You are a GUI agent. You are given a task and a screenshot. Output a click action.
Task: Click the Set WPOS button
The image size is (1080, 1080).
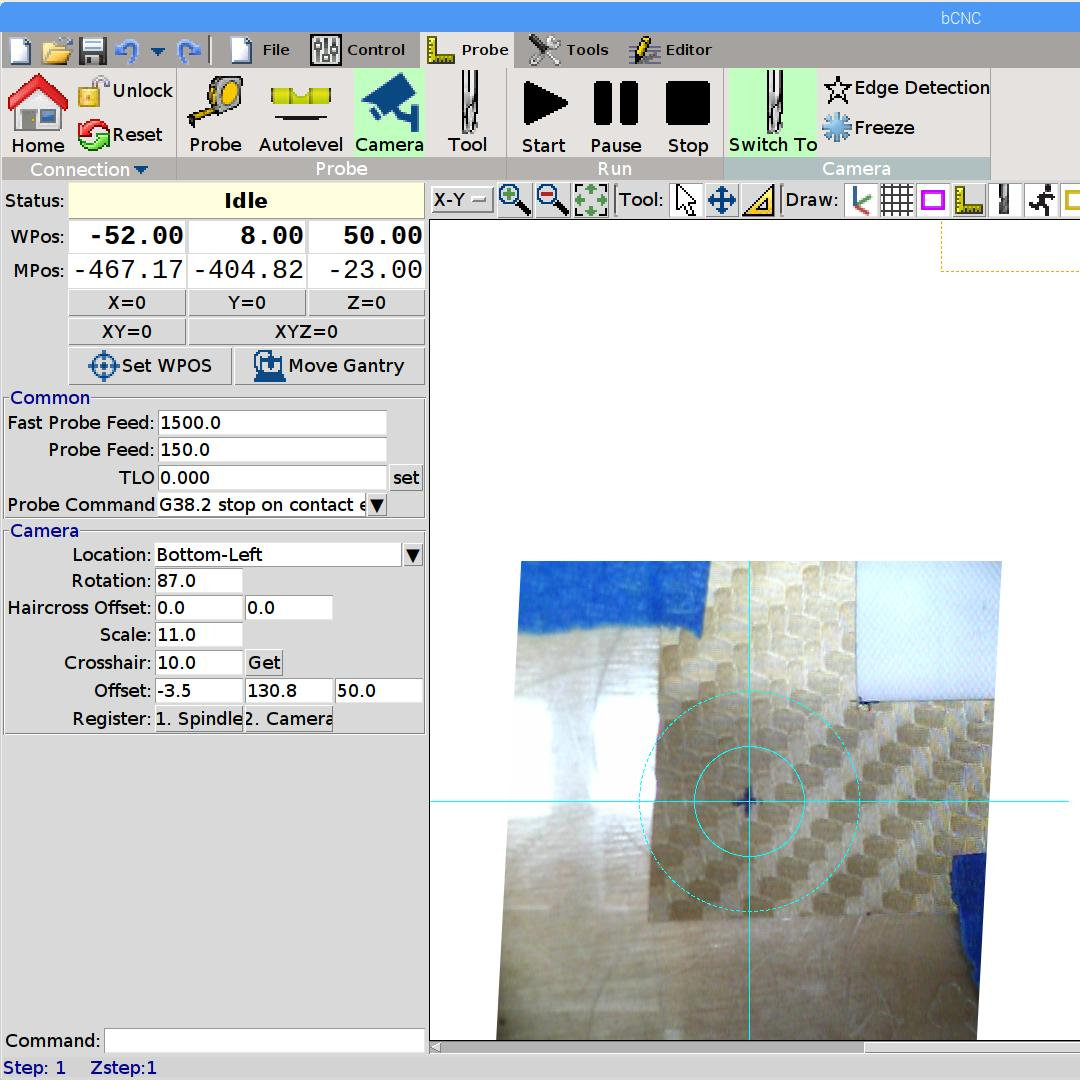click(x=150, y=366)
